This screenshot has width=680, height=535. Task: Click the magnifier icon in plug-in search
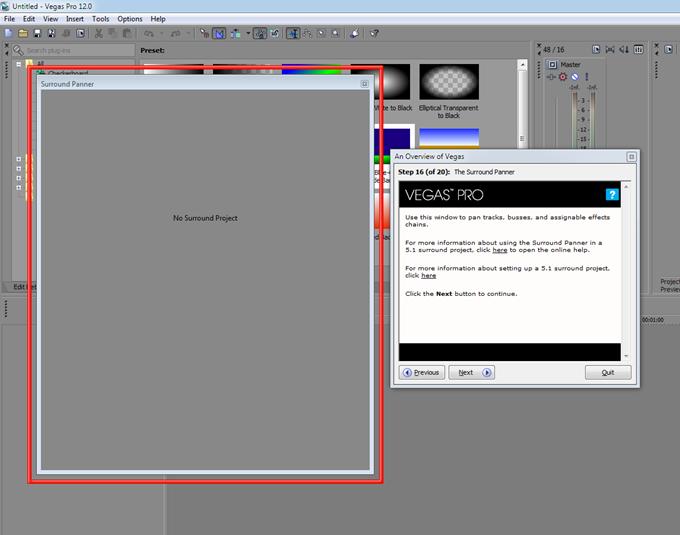[18, 50]
